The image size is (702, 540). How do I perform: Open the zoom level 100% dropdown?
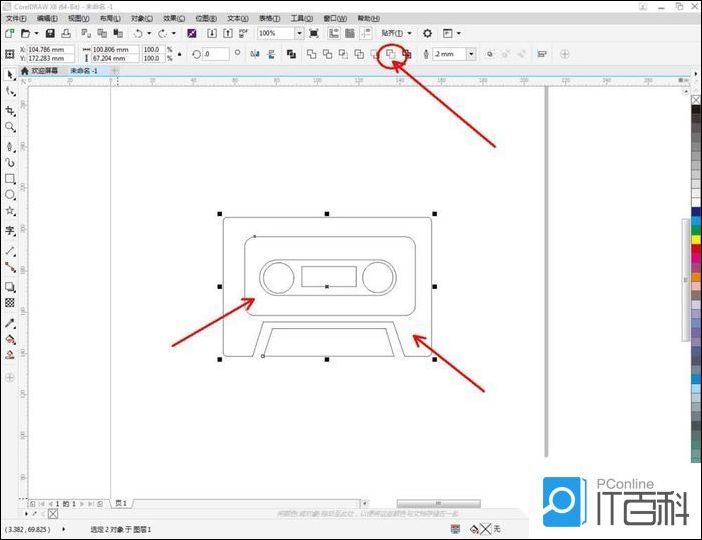(x=299, y=33)
